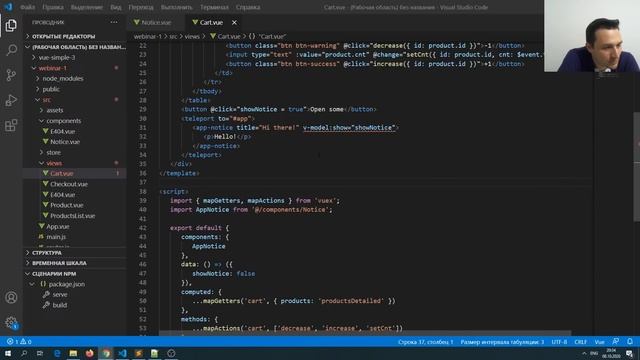The image size is (640, 360).
Task: Open the Accounts menu icon
Action: pyautogui.click(x=11, y=298)
